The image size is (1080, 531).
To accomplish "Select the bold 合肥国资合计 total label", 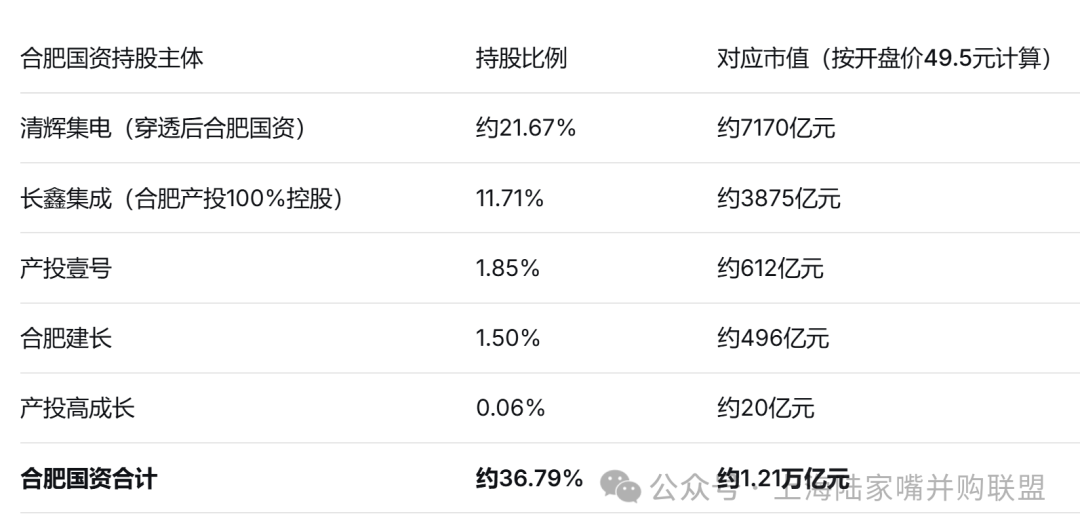I will (x=89, y=479).
